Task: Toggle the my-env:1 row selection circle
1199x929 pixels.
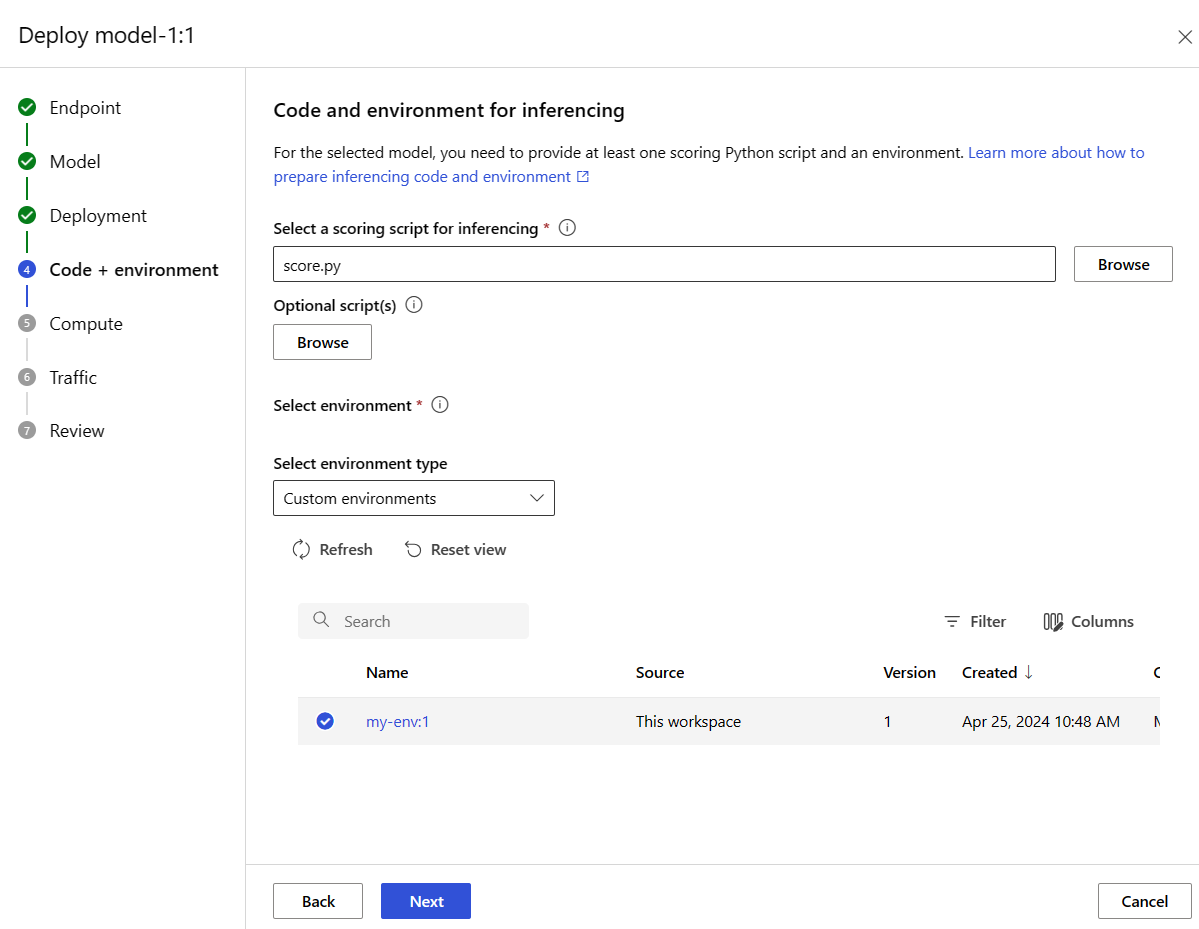Action: pyautogui.click(x=325, y=721)
